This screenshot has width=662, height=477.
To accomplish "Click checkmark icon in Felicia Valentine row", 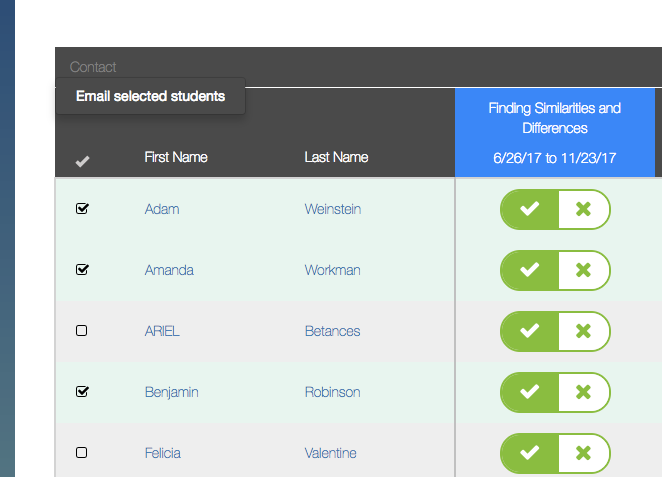I will tap(530, 453).
